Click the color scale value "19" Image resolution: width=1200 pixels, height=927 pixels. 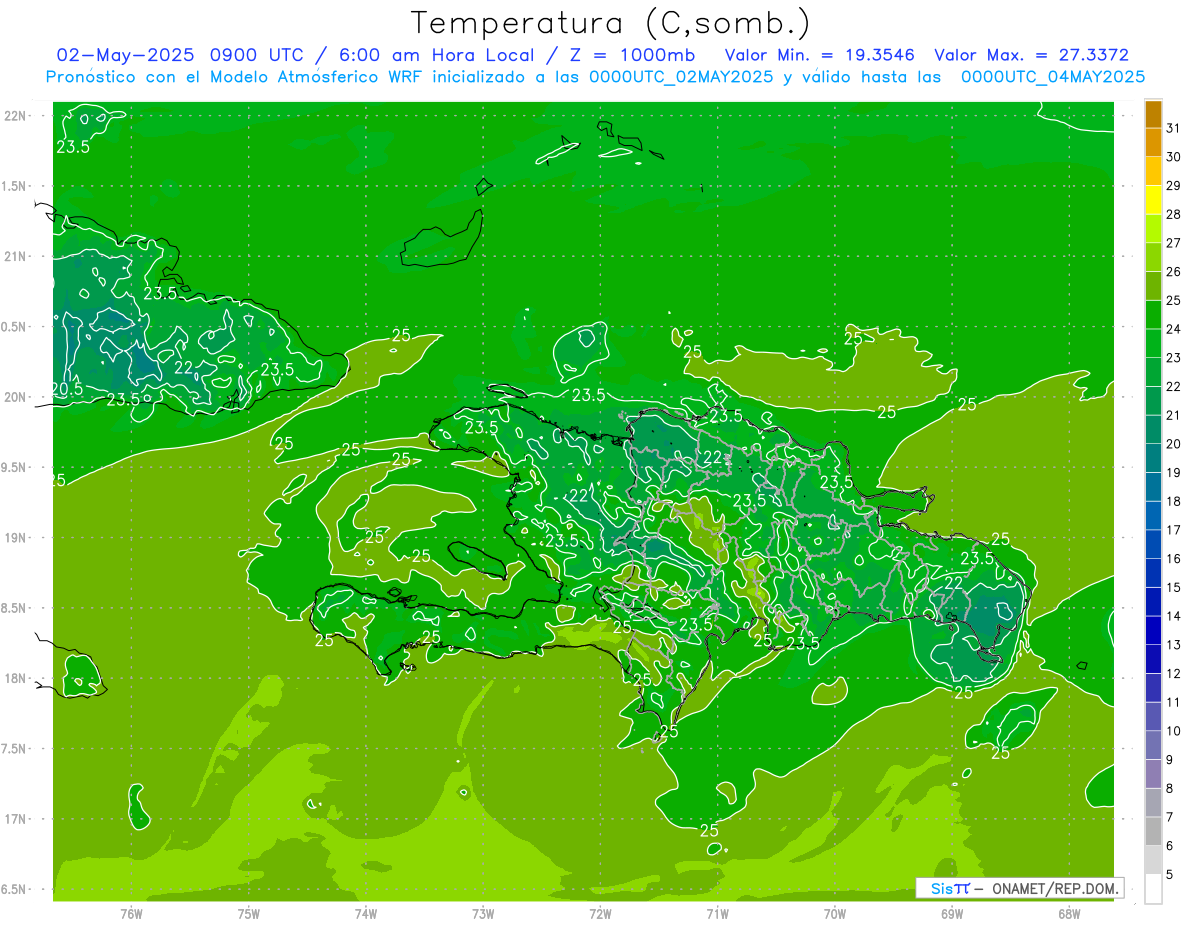pos(1173,472)
